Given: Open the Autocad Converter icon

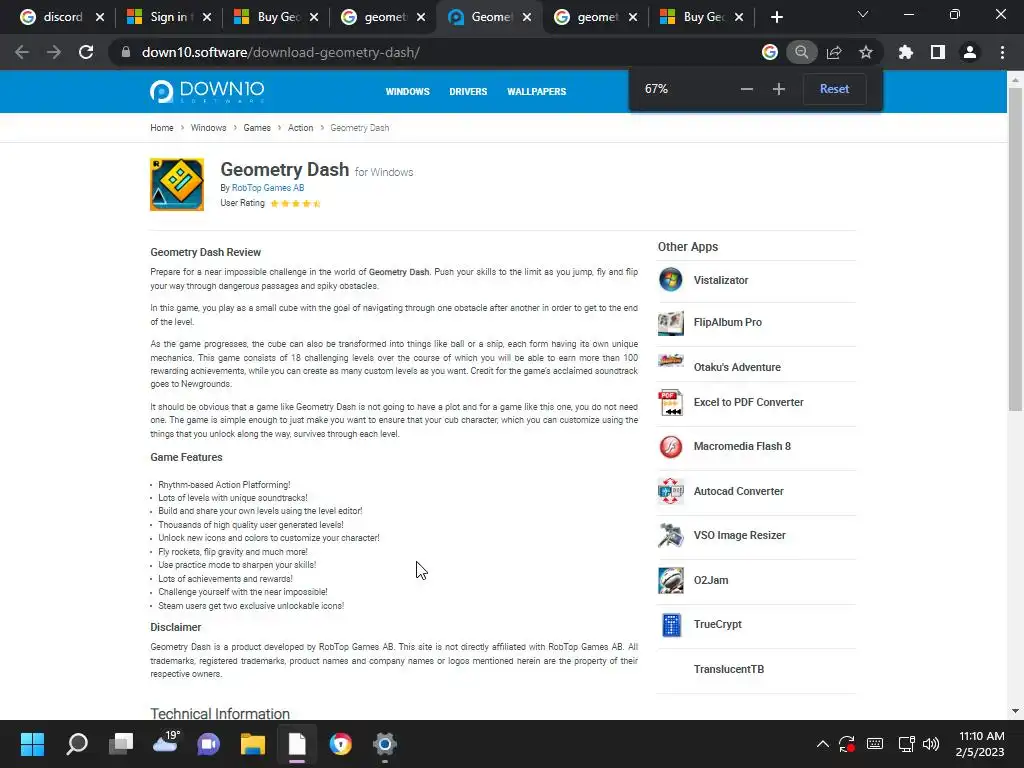Looking at the screenshot, I should [671, 491].
